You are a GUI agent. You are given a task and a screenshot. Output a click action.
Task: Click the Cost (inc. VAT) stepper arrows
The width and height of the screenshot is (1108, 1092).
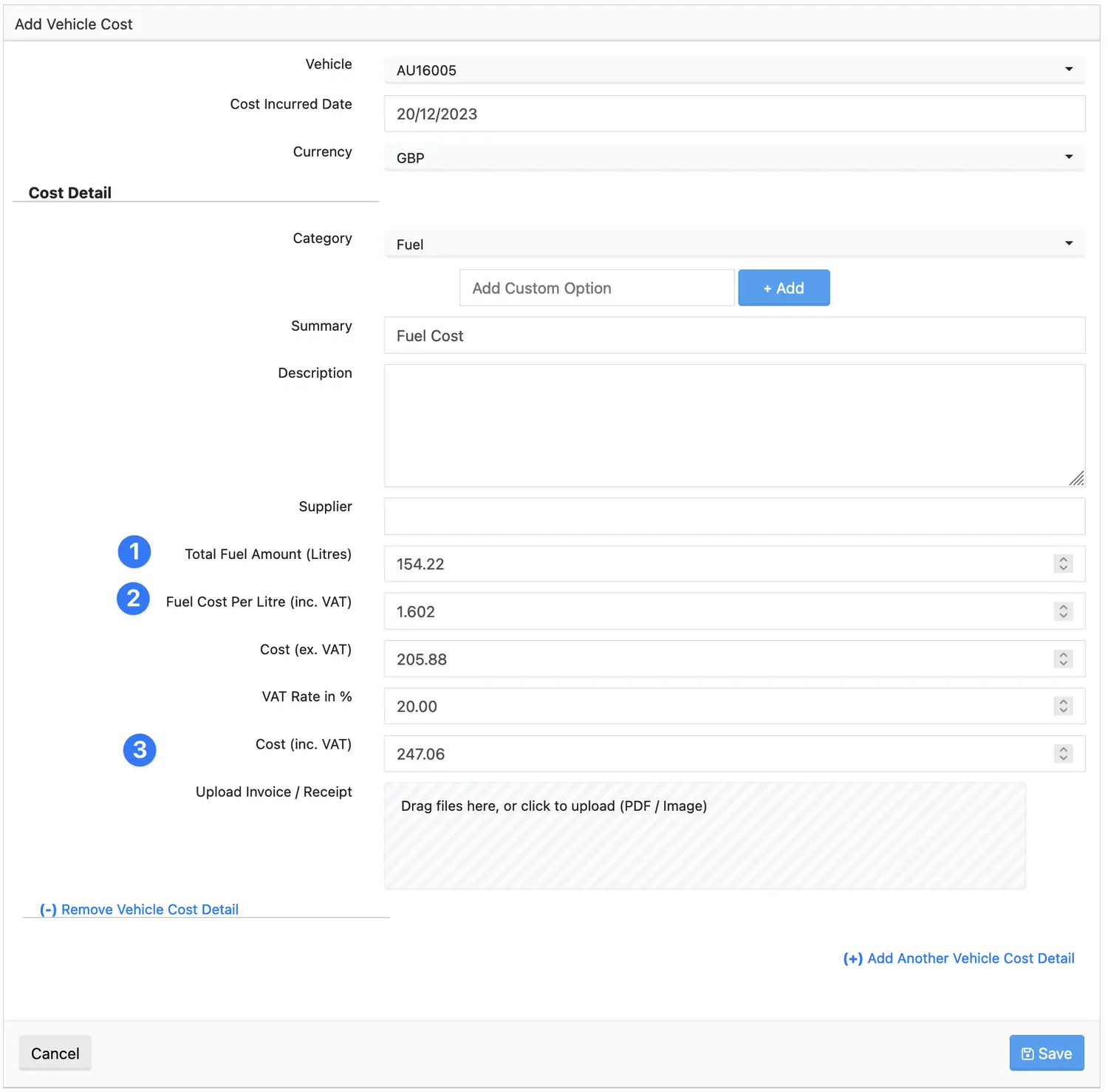pyautogui.click(x=1063, y=754)
